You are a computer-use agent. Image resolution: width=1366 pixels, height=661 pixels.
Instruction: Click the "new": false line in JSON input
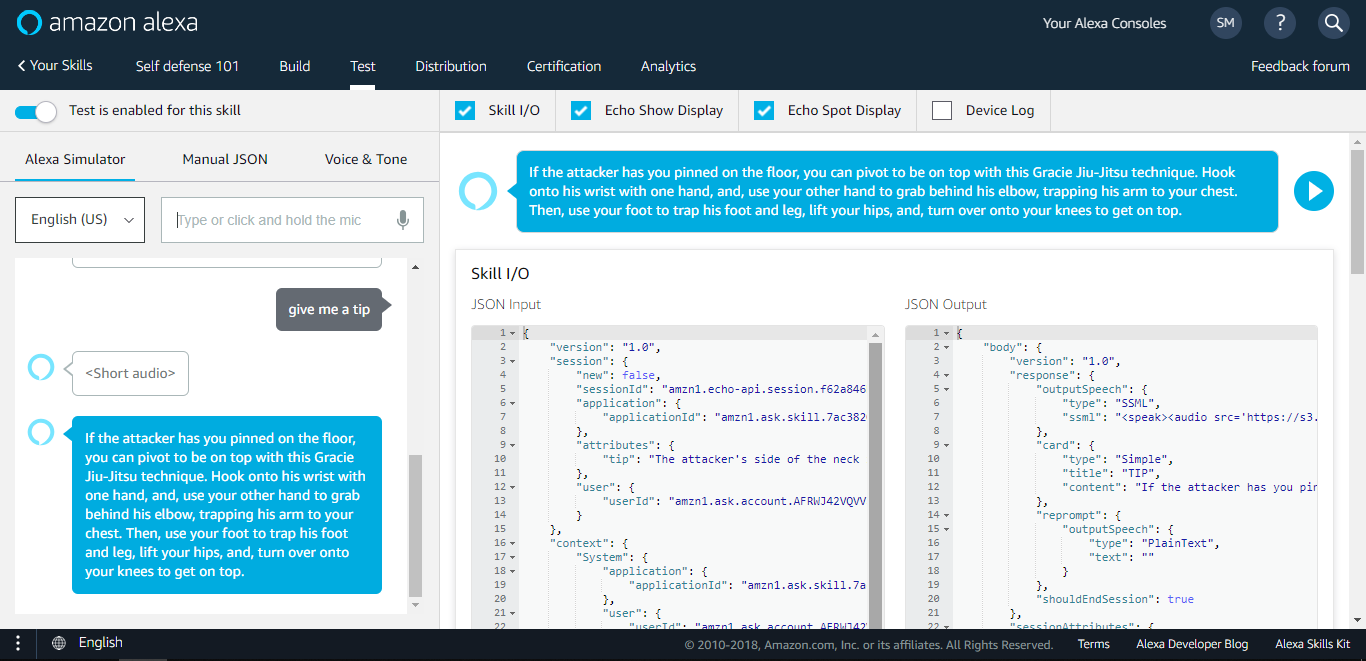618,375
